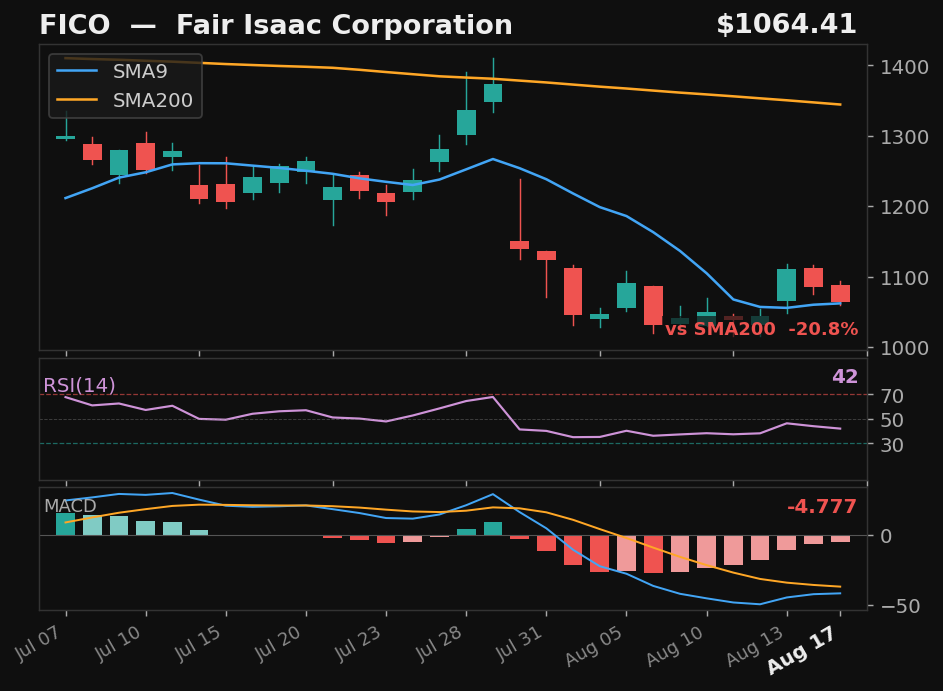This screenshot has height=691, width=943.
Task: Click the RSI 30 axis label
Action: 892,444
